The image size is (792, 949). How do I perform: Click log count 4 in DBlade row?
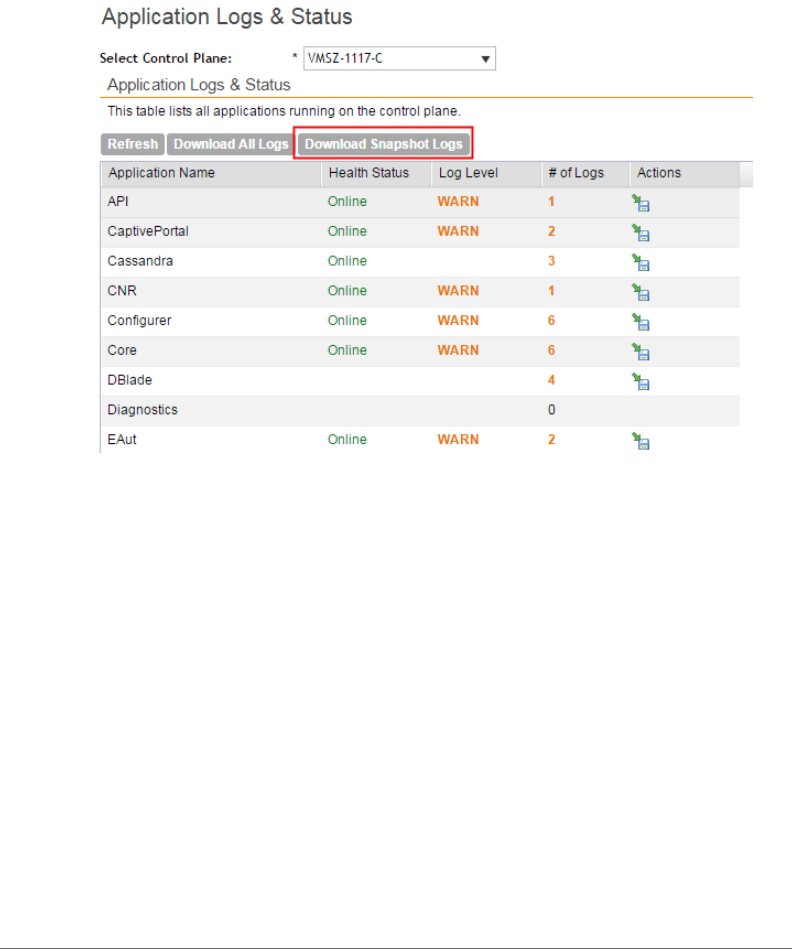click(551, 379)
